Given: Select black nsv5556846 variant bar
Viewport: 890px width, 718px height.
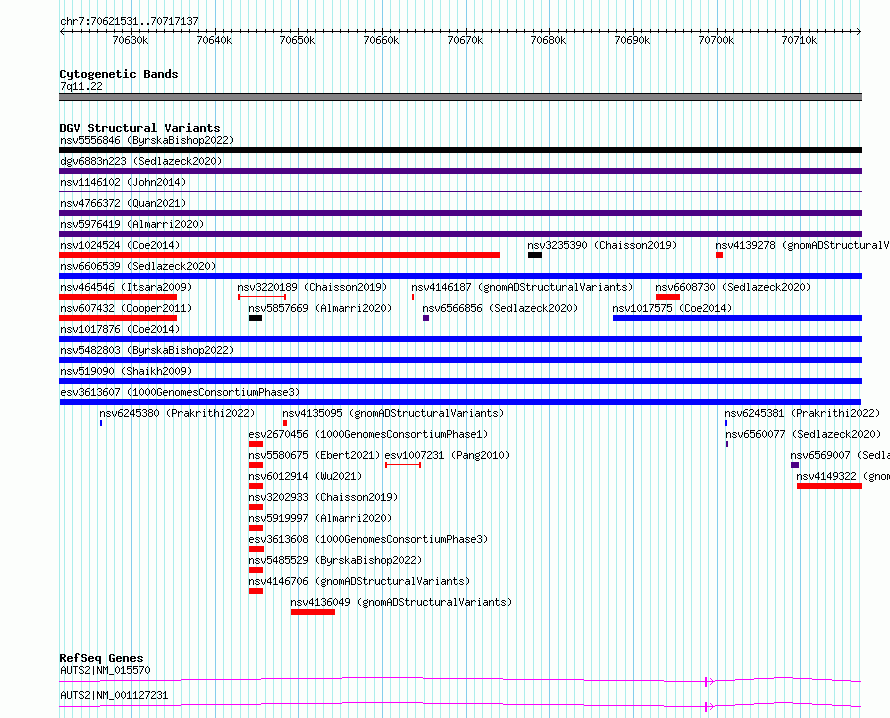Looking at the screenshot, I should [x=460, y=150].
